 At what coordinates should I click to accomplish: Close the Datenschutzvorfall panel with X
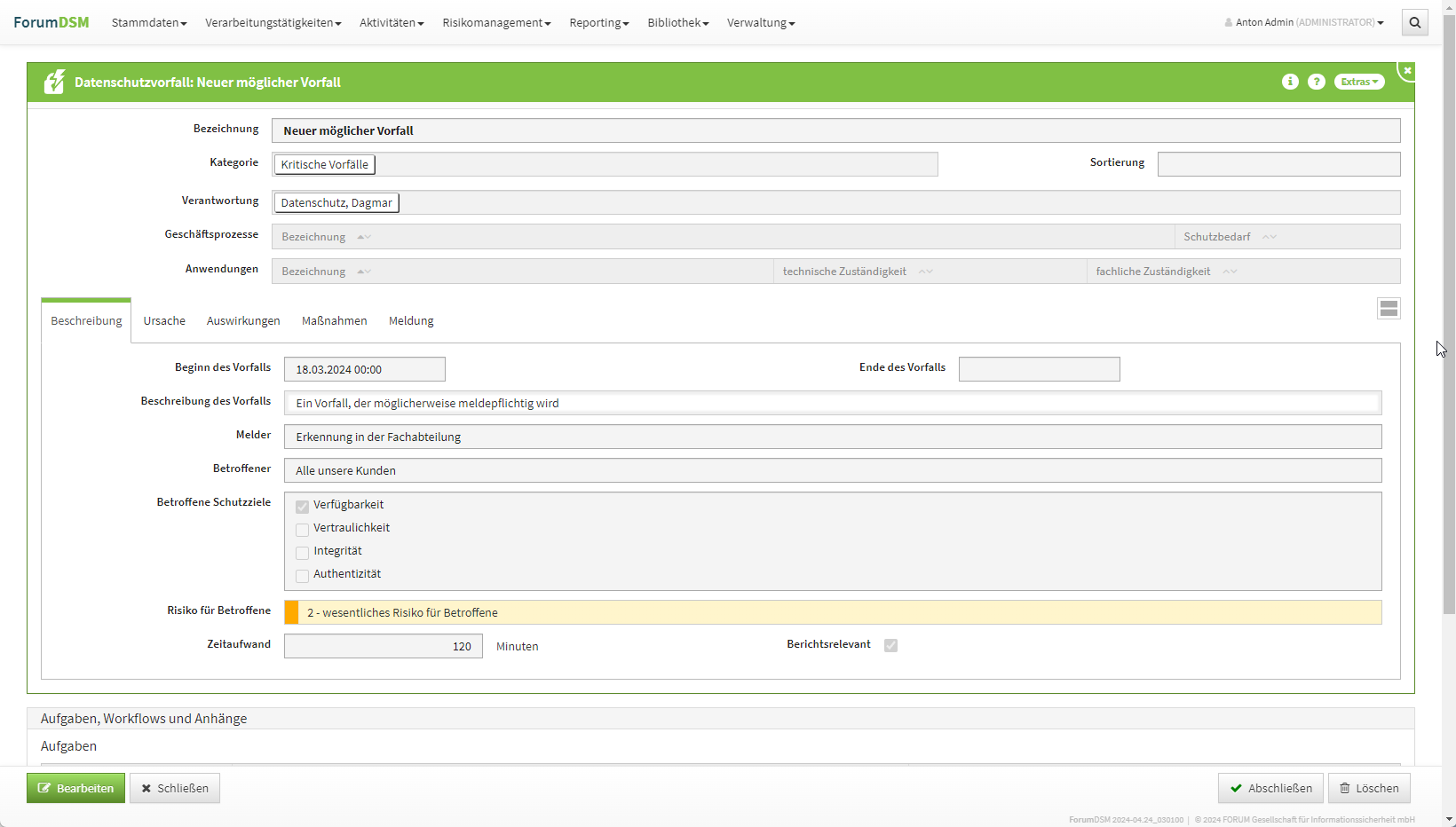(x=1407, y=70)
